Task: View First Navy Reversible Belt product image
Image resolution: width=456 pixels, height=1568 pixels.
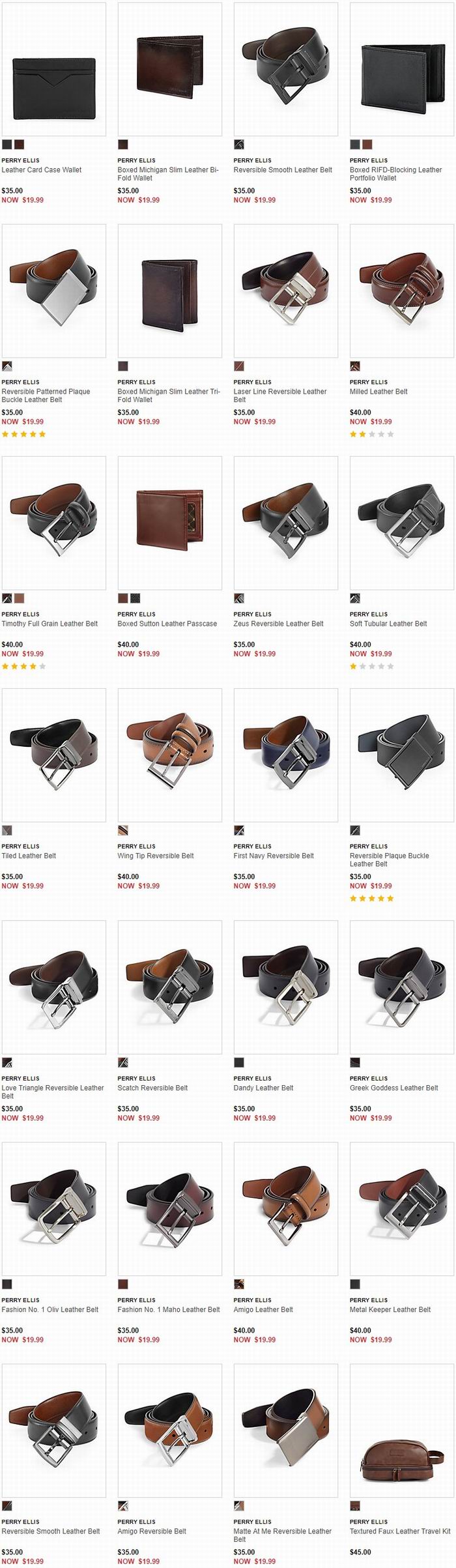Action: coord(286,755)
